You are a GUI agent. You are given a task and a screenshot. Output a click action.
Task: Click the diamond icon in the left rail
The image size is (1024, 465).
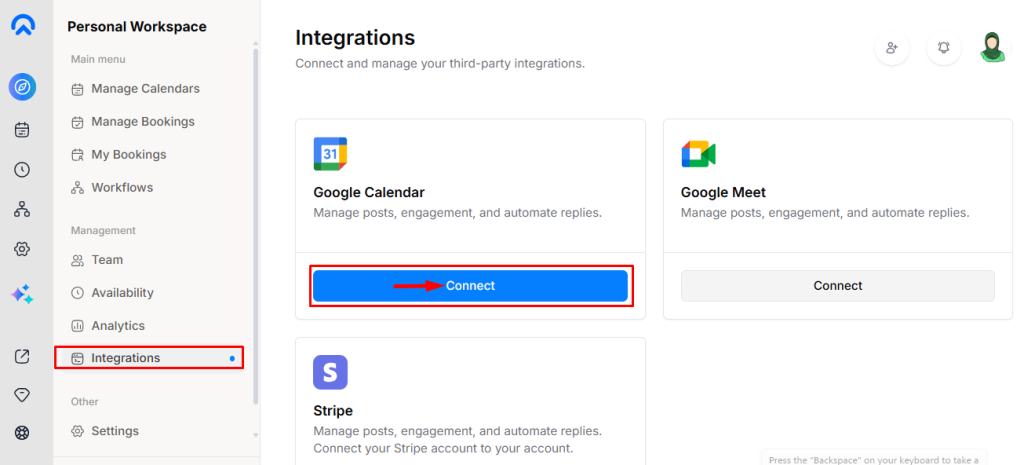coord(22,395)
